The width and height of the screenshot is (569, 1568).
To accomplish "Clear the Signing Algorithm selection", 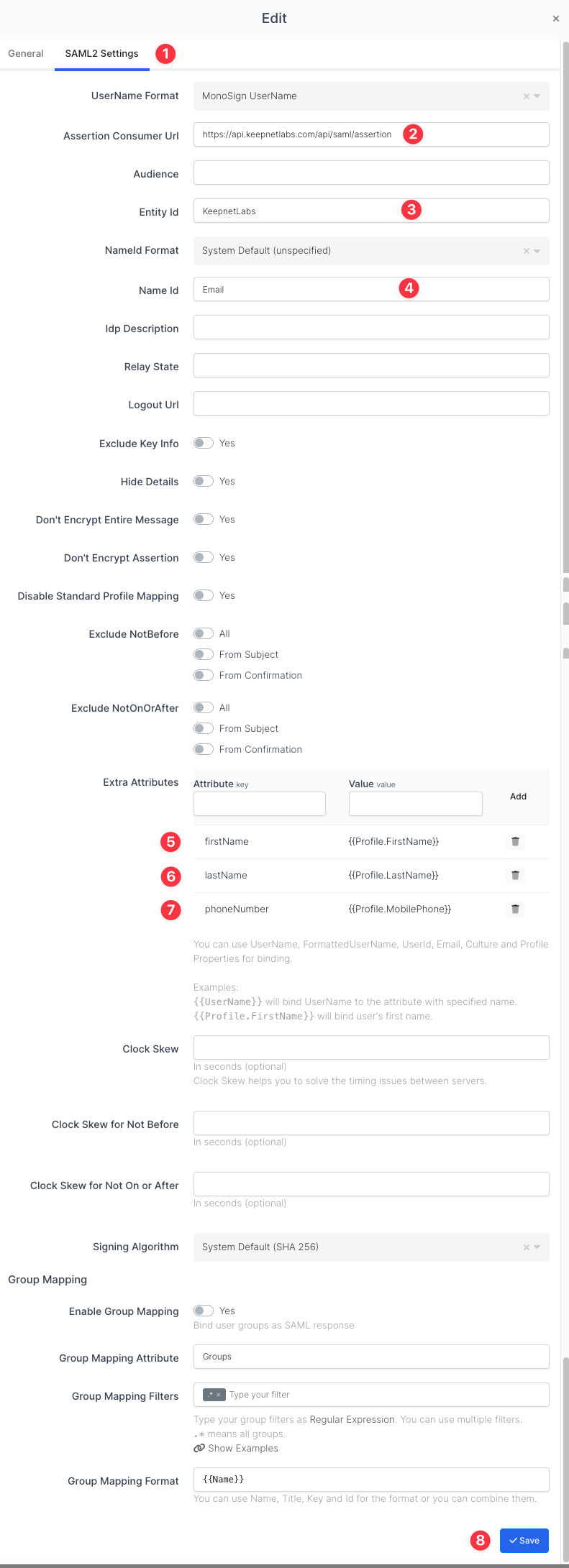I will (526, 1247).
